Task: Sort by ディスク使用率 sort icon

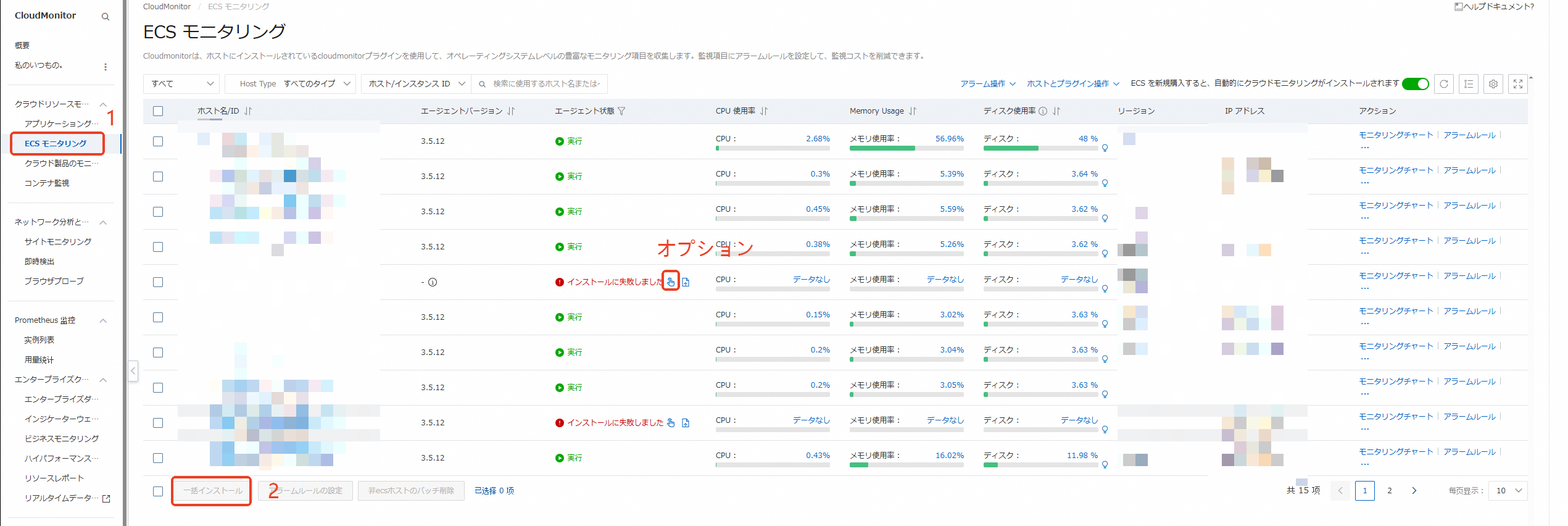Action: click(1056, 111)
